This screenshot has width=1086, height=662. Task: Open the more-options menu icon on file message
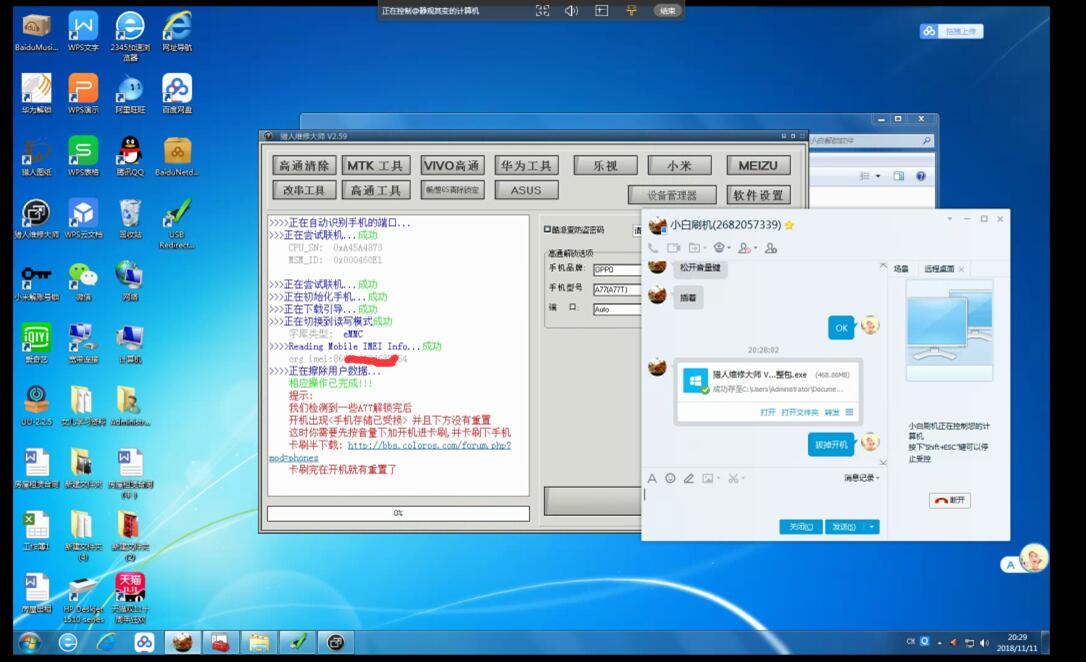(x=849, y=412)
